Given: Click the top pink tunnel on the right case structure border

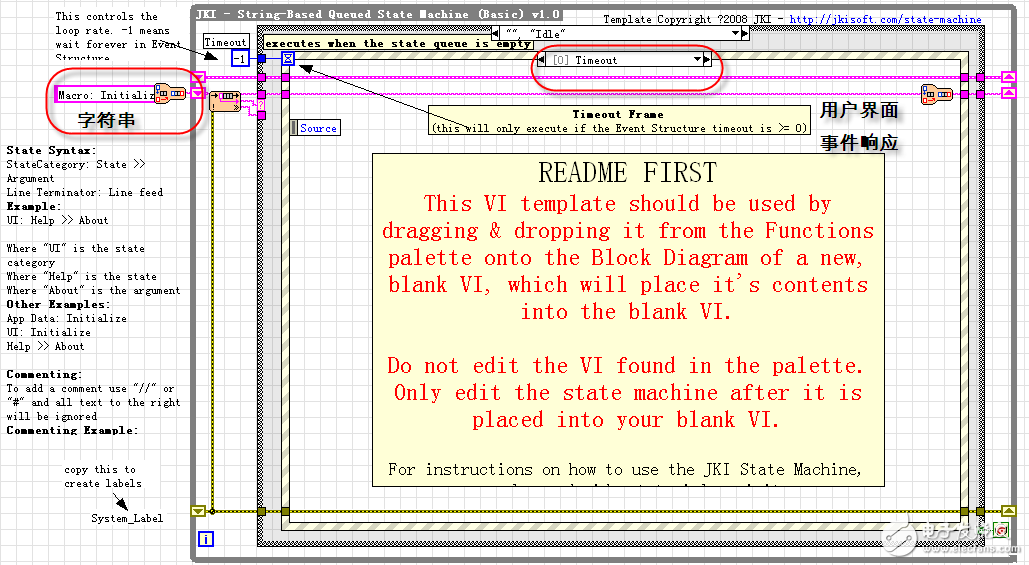Looking at the screenshot, I should point(980,77).
